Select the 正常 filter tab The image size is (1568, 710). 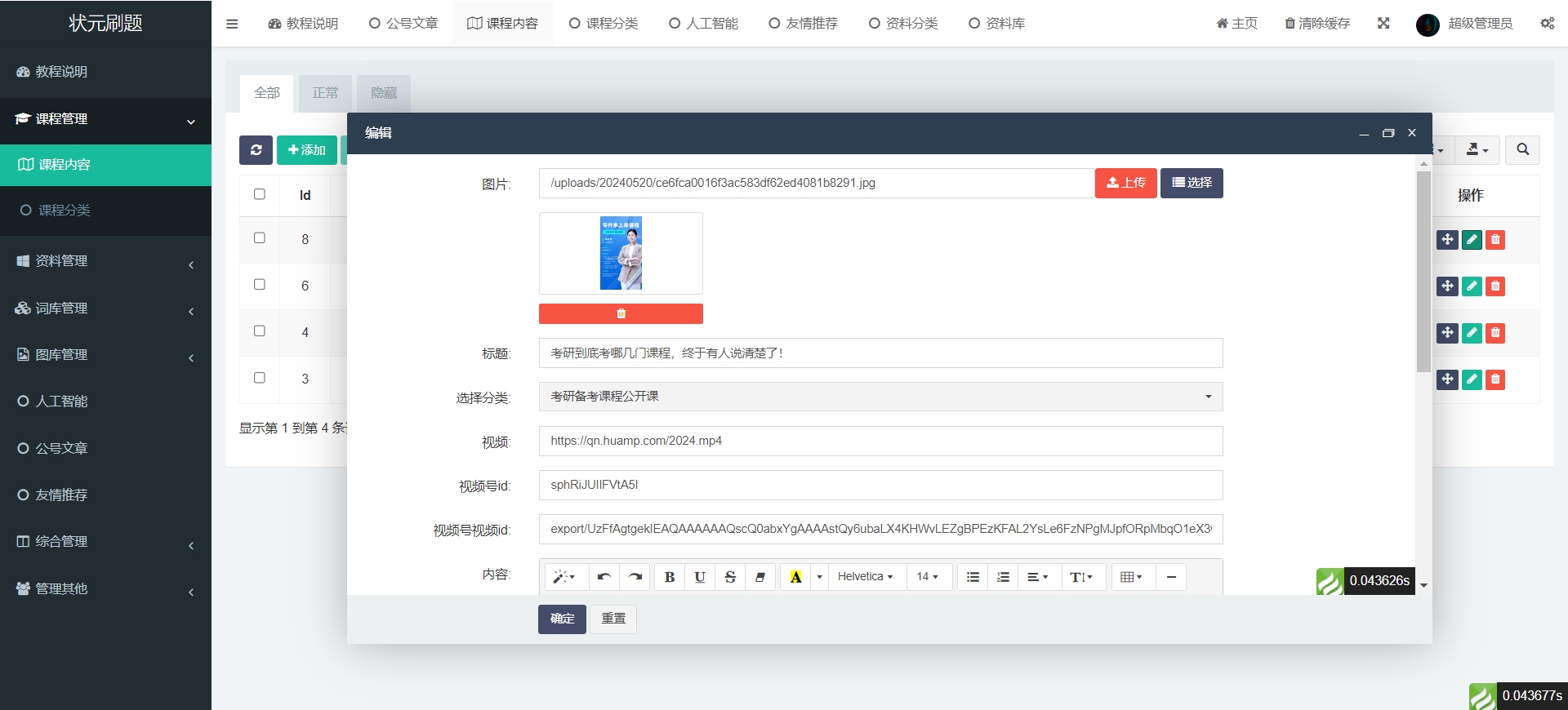pyautogui.click(x=325, y=93)
